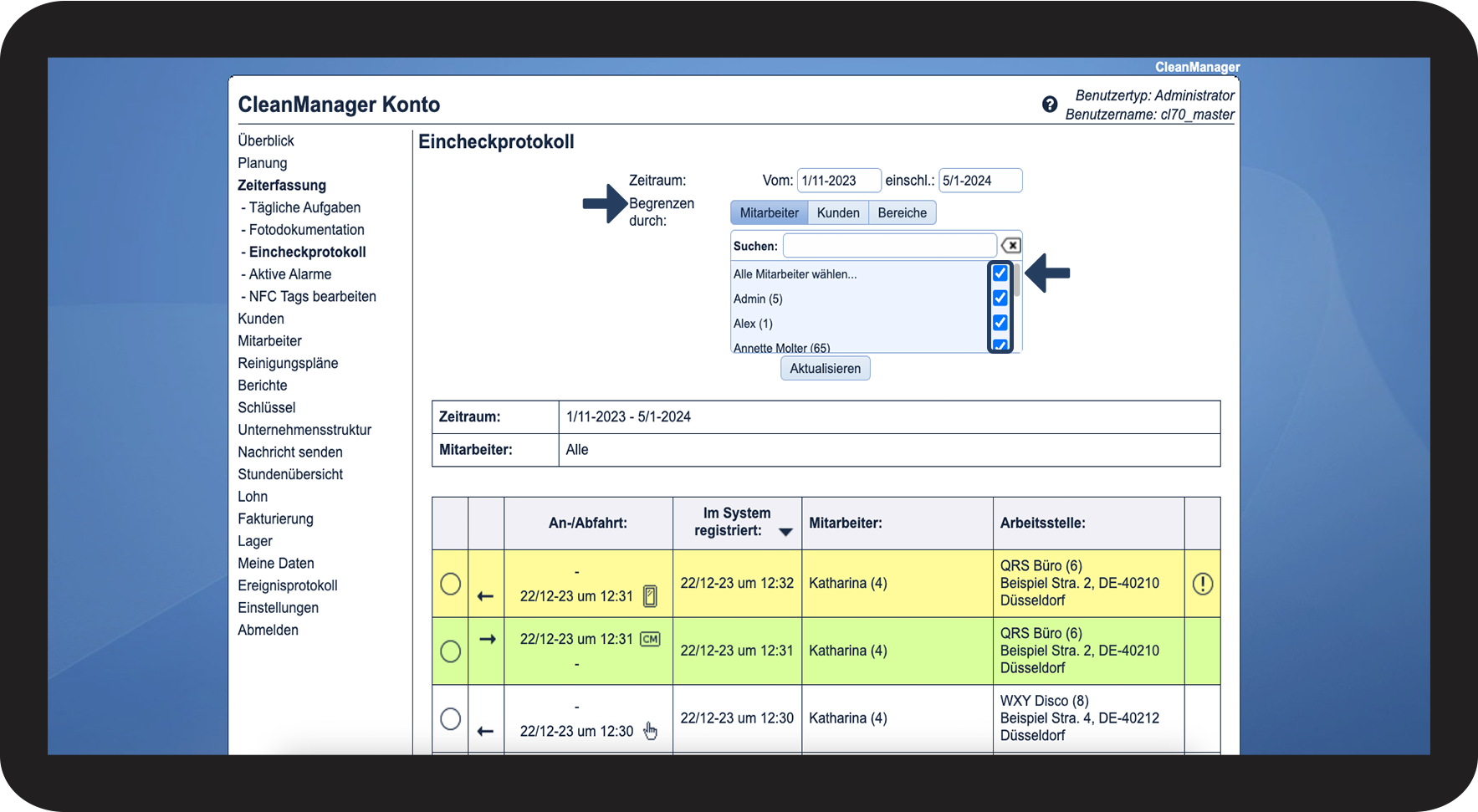Uncheck the Alex (1) employee checkbox
1478x812 pixels.
(1000, 323)
